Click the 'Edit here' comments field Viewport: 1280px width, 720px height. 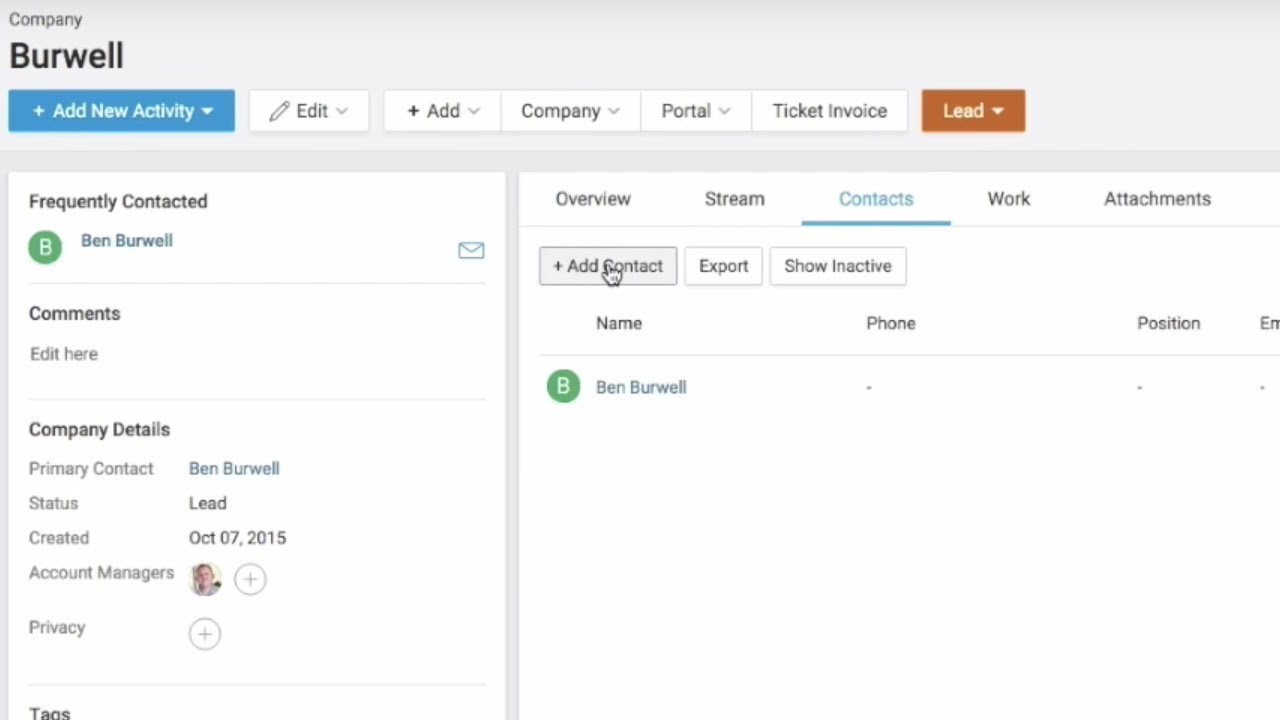(x=64, y=354)
